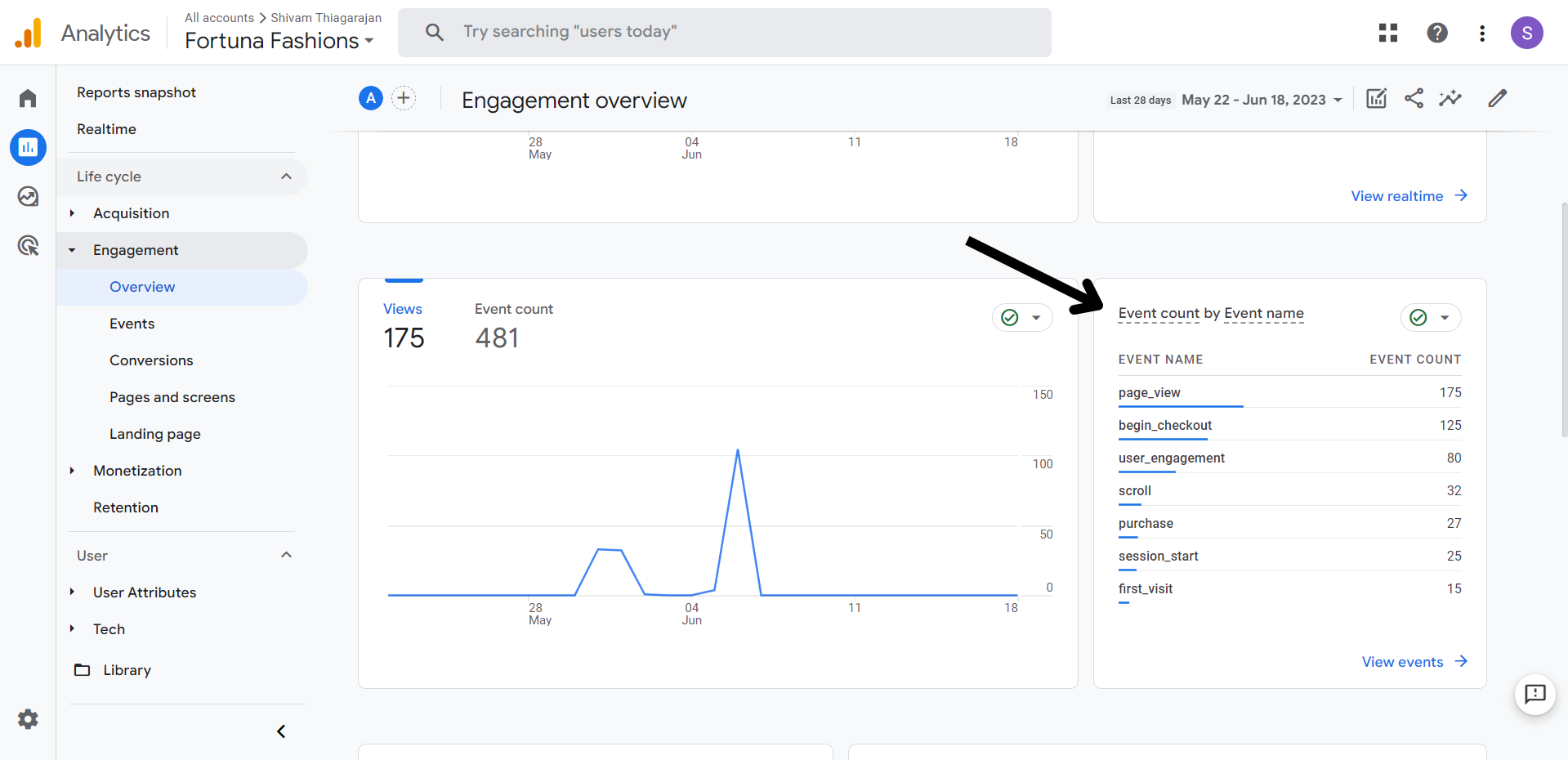Open the Fortuna Fashions property selector
The width and height of the screenshot is (1568, 760).
point(279,41)
